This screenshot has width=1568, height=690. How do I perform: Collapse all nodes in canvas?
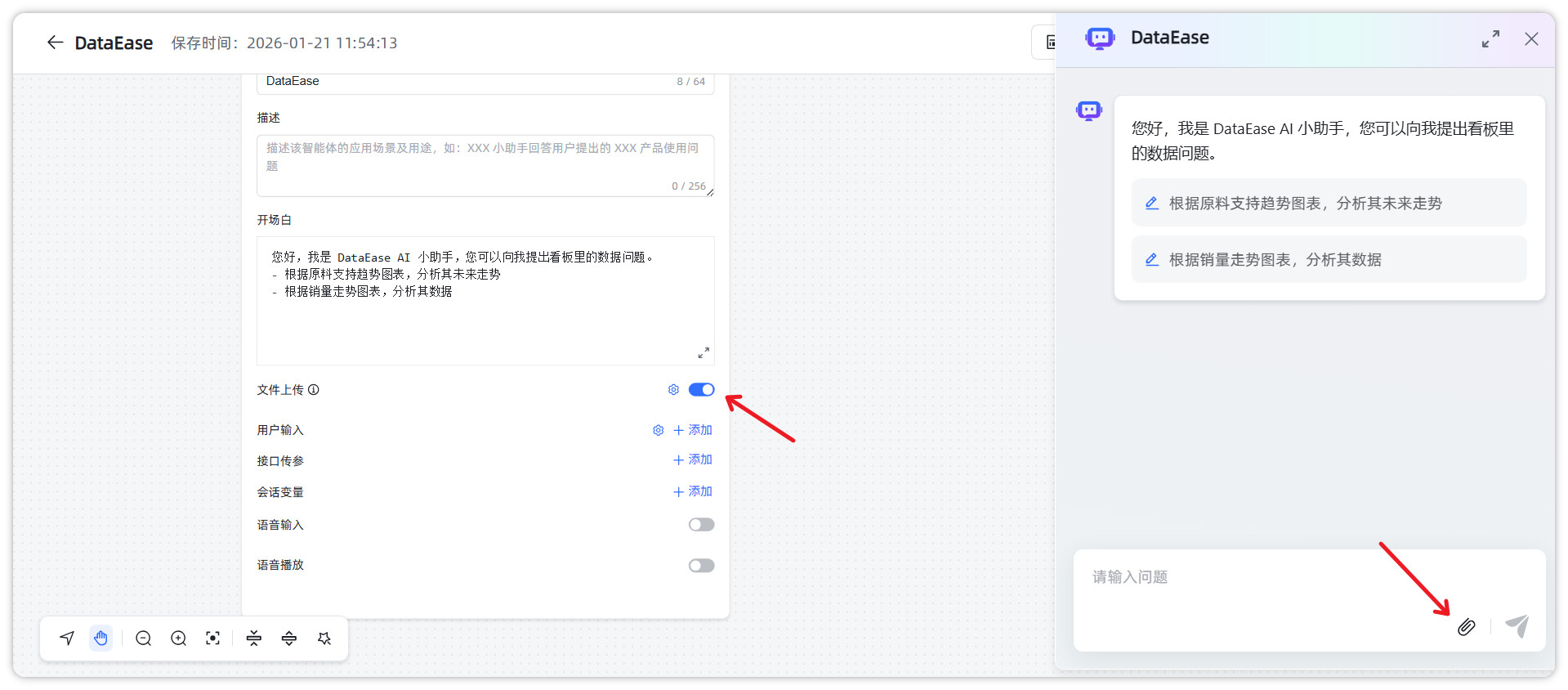click(x=254, y=638)
